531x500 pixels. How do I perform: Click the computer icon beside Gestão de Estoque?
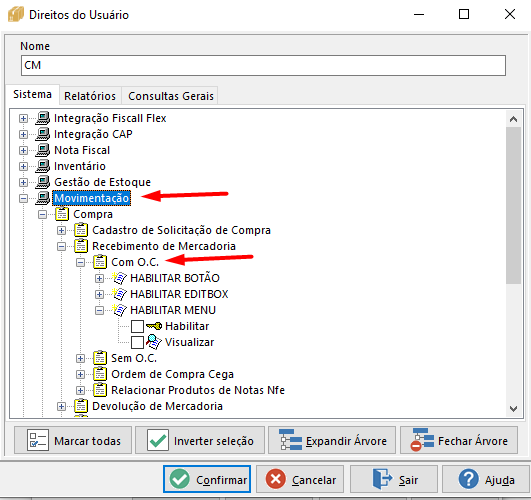pos(43,182)
